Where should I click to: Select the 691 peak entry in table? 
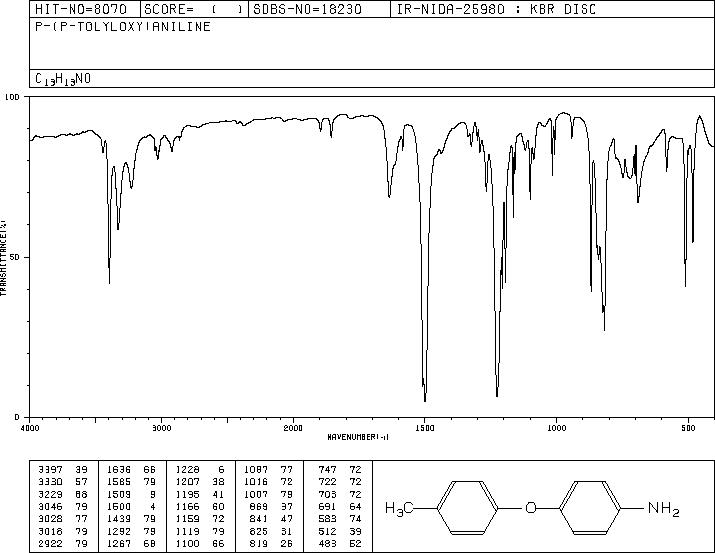[340, 506]
